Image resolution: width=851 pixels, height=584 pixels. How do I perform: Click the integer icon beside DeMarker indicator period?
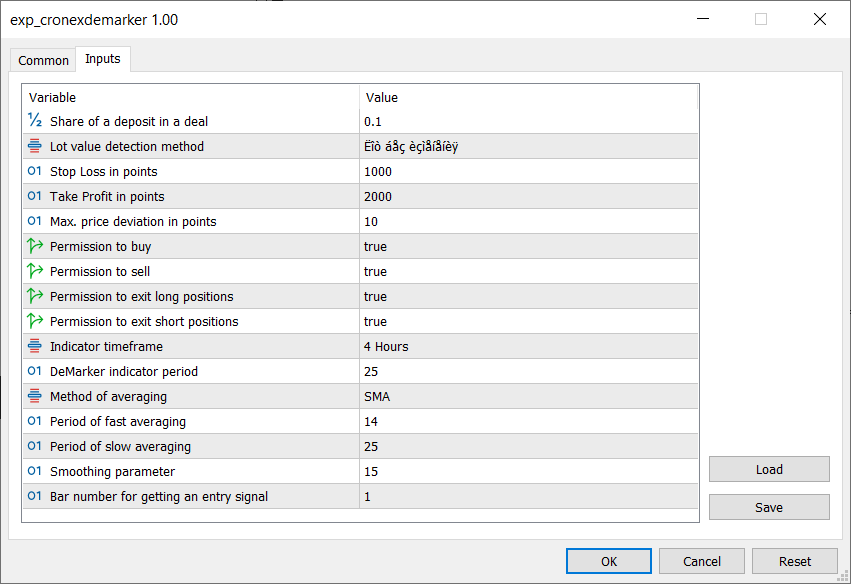35,371
